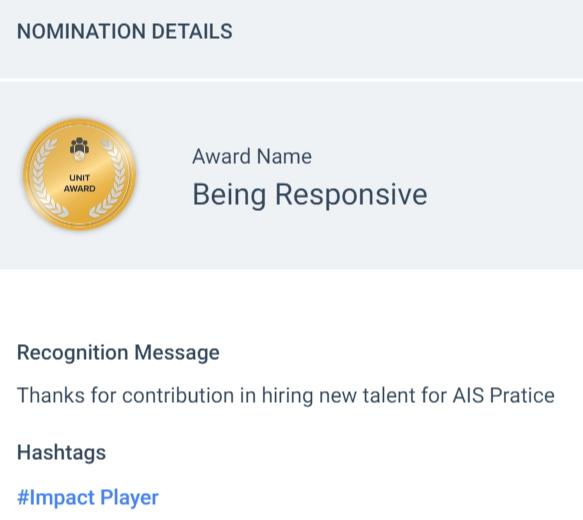Image resolution: width=583 pixels, height=520 pixels.
Task: Select the NOMINATION DETAILS header
Action: (x=125, y=31)
